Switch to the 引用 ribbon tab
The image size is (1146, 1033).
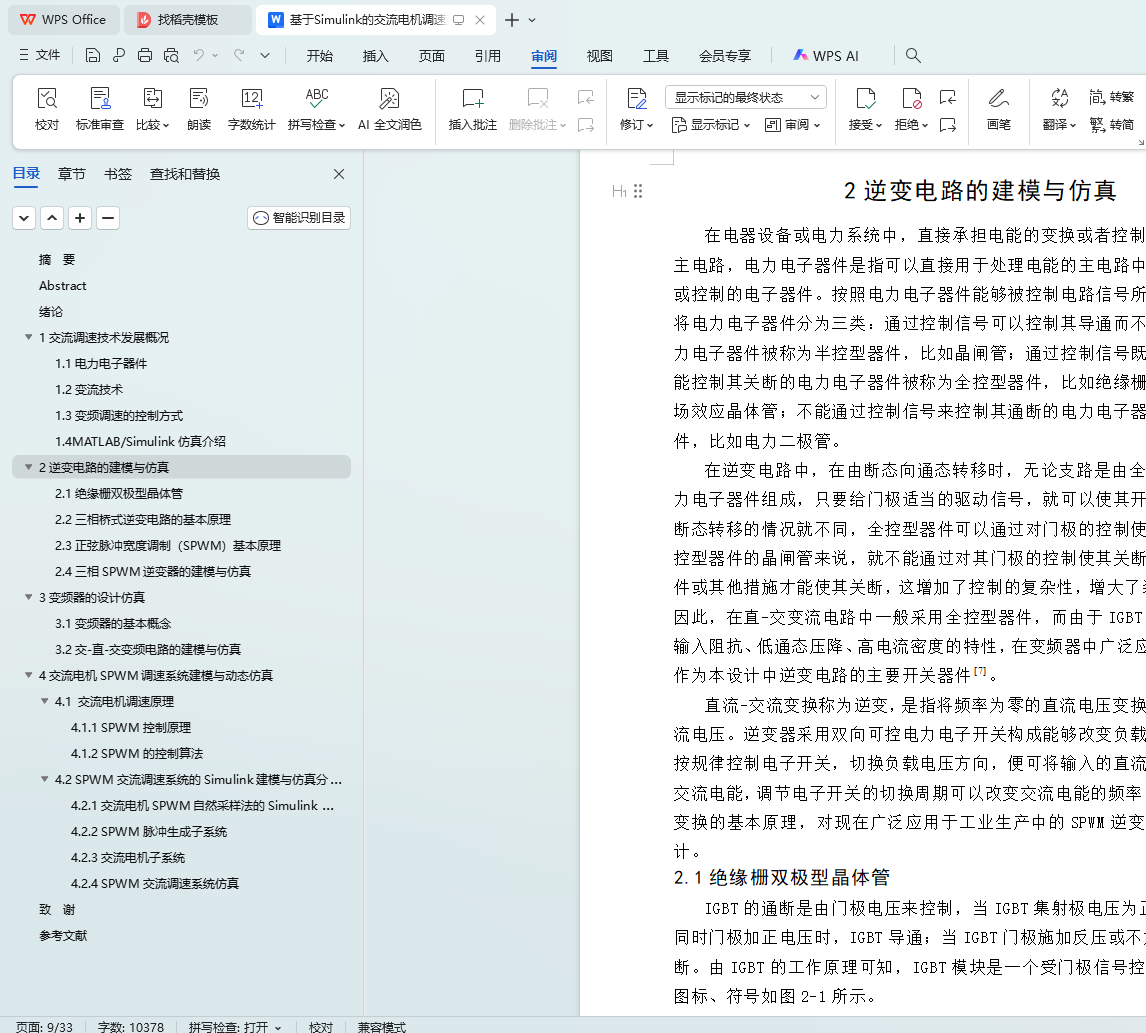point(487,56)
